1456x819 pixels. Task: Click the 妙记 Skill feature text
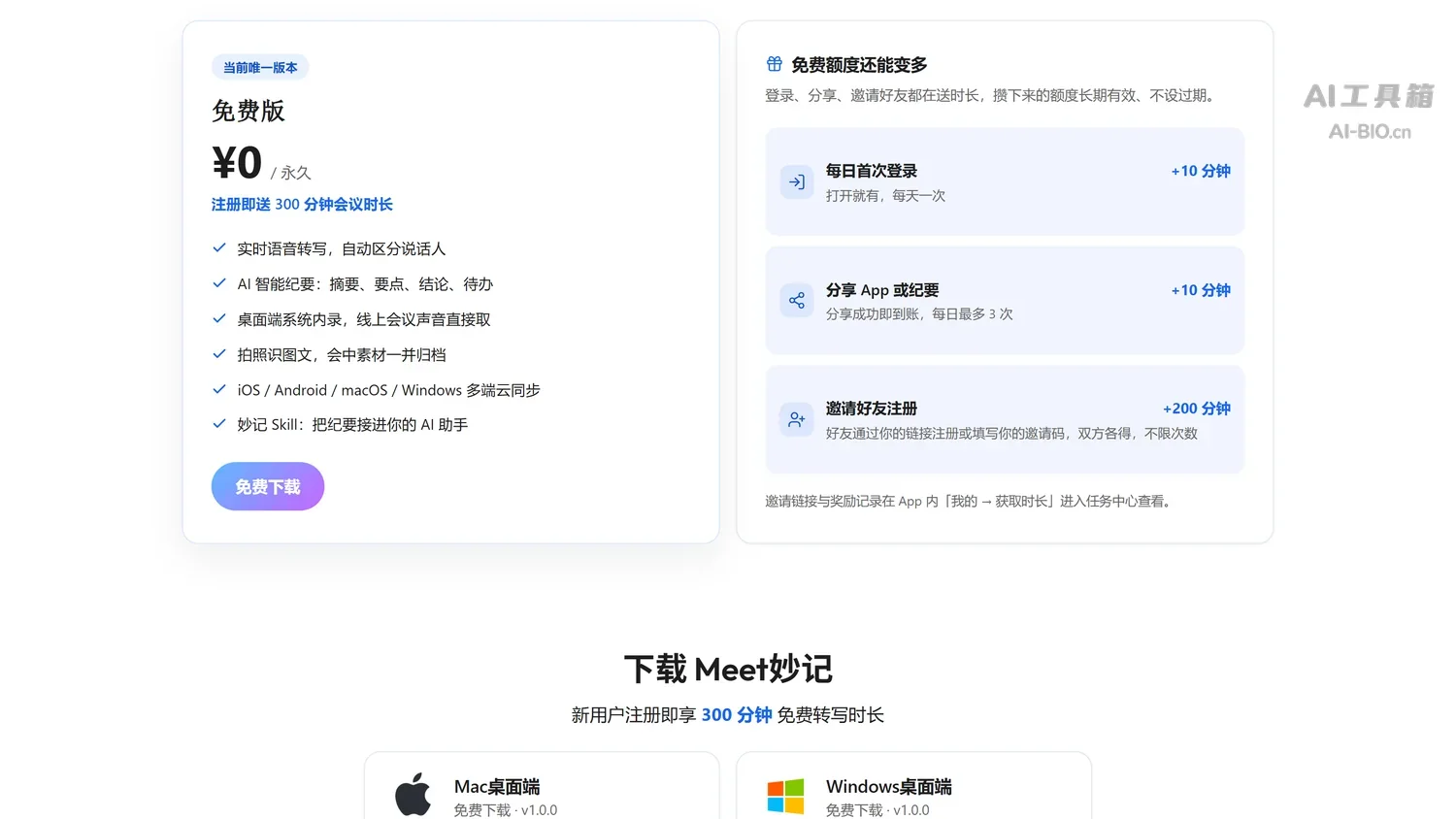352,425
